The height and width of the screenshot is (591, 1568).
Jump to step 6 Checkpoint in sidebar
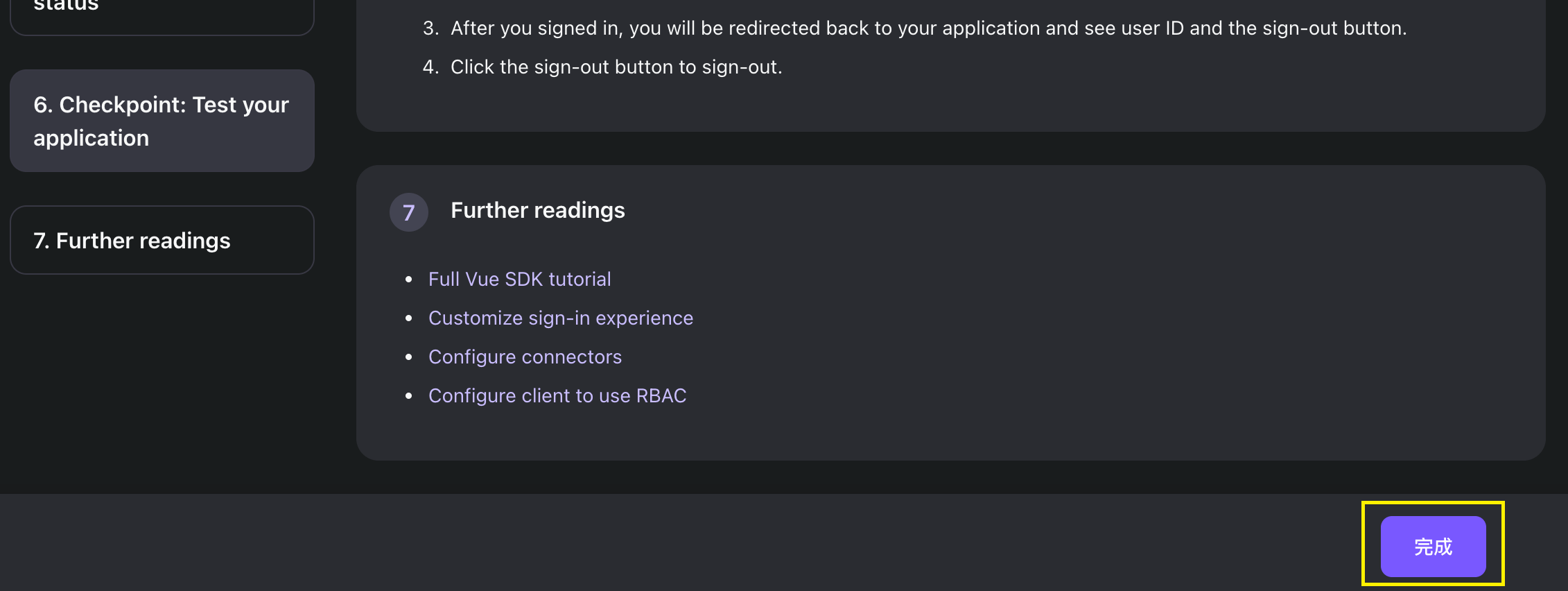tap(162, 121)
